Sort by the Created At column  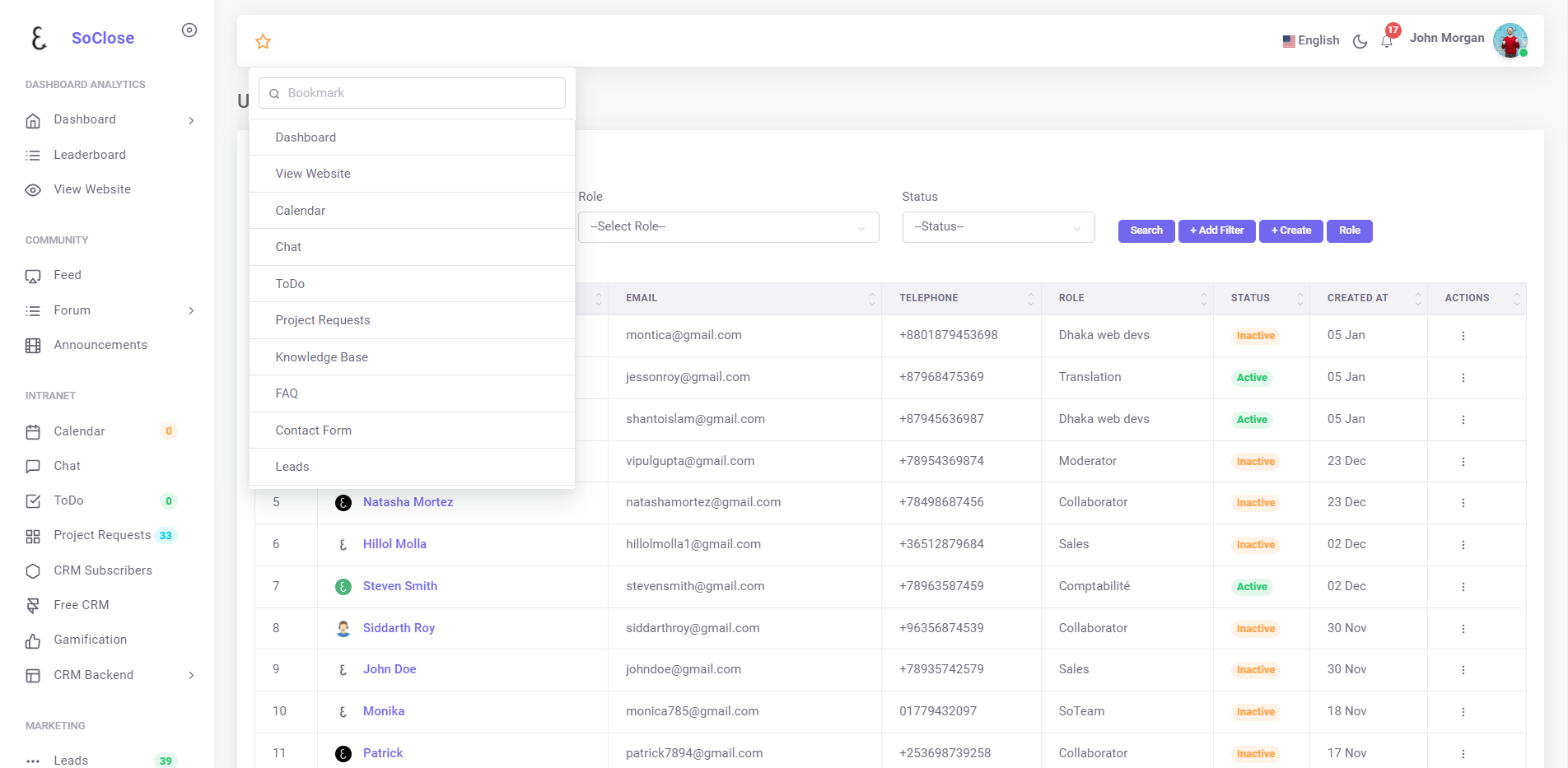pos(1368,299)
